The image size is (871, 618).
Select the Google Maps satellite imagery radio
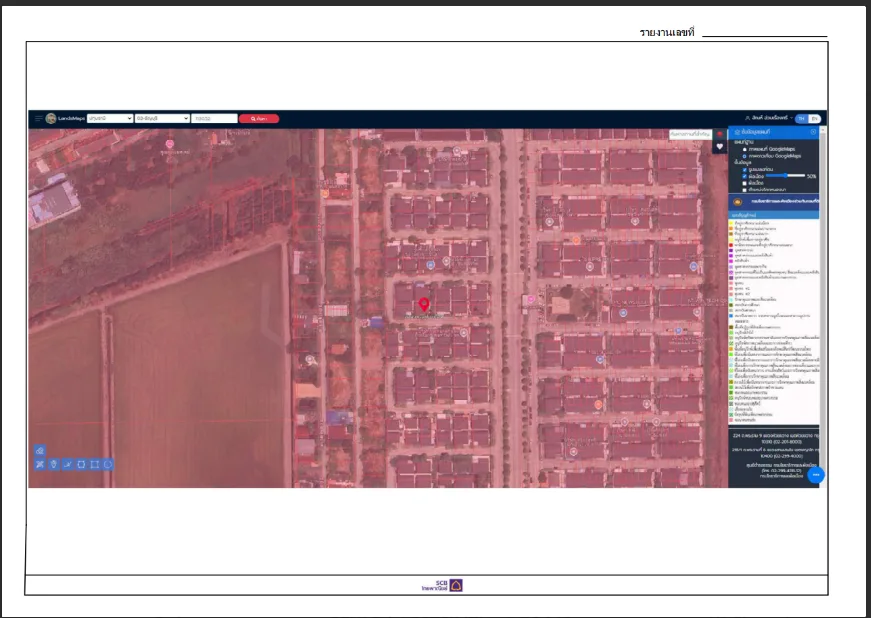tap(744, 156)
